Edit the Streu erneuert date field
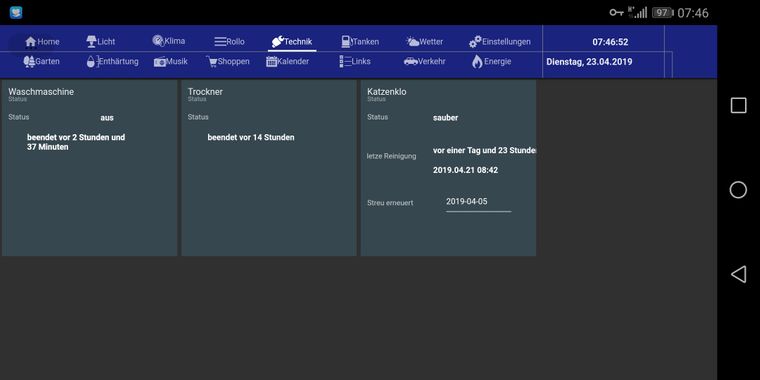760x380 pixels. click(478, 202)
